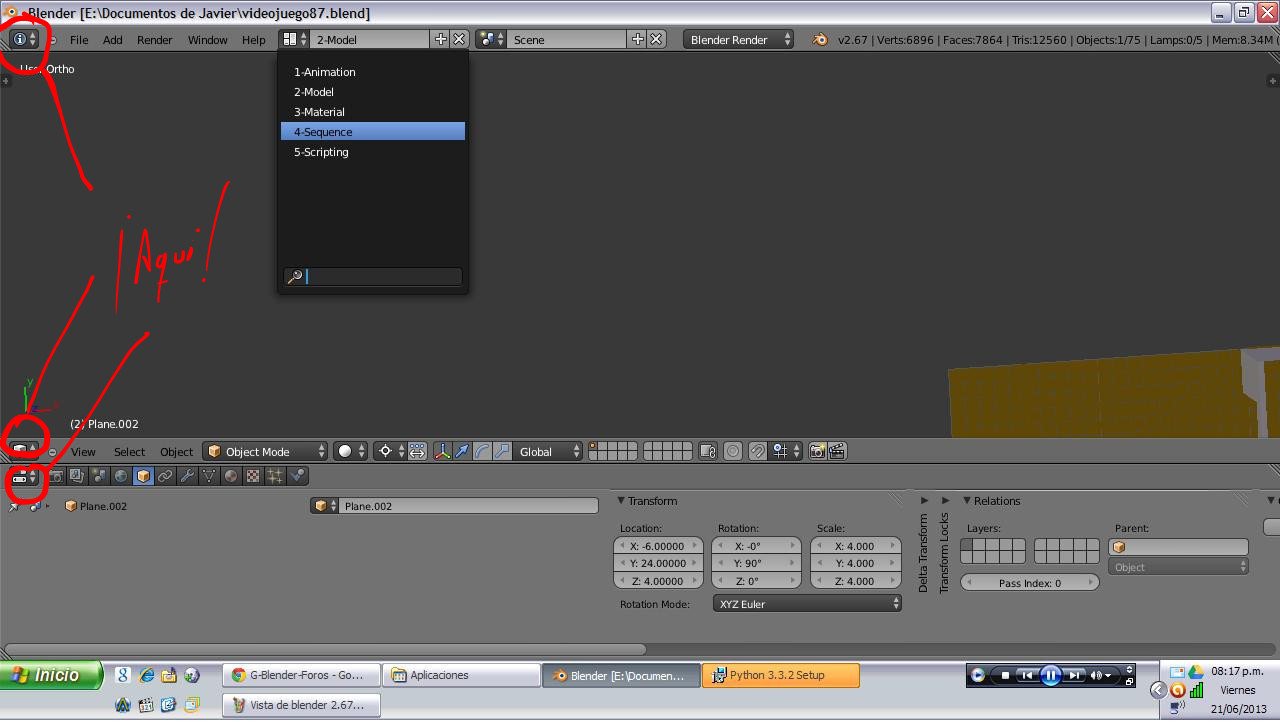Open the Global orientation dropdown
This screenshot has height=722, width=1280.
point(548,451)
